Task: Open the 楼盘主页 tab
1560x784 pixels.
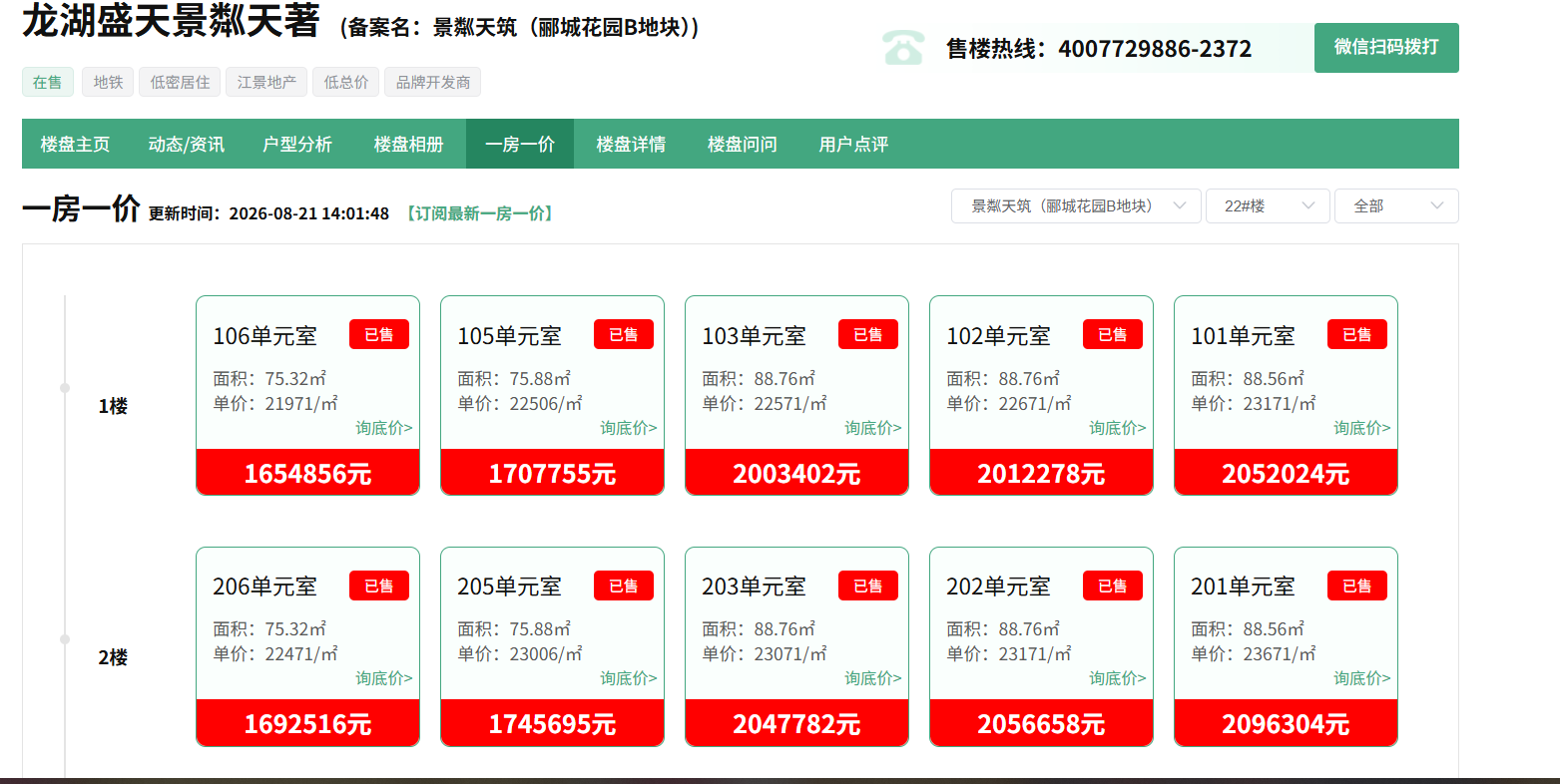Action: (75, 145)
